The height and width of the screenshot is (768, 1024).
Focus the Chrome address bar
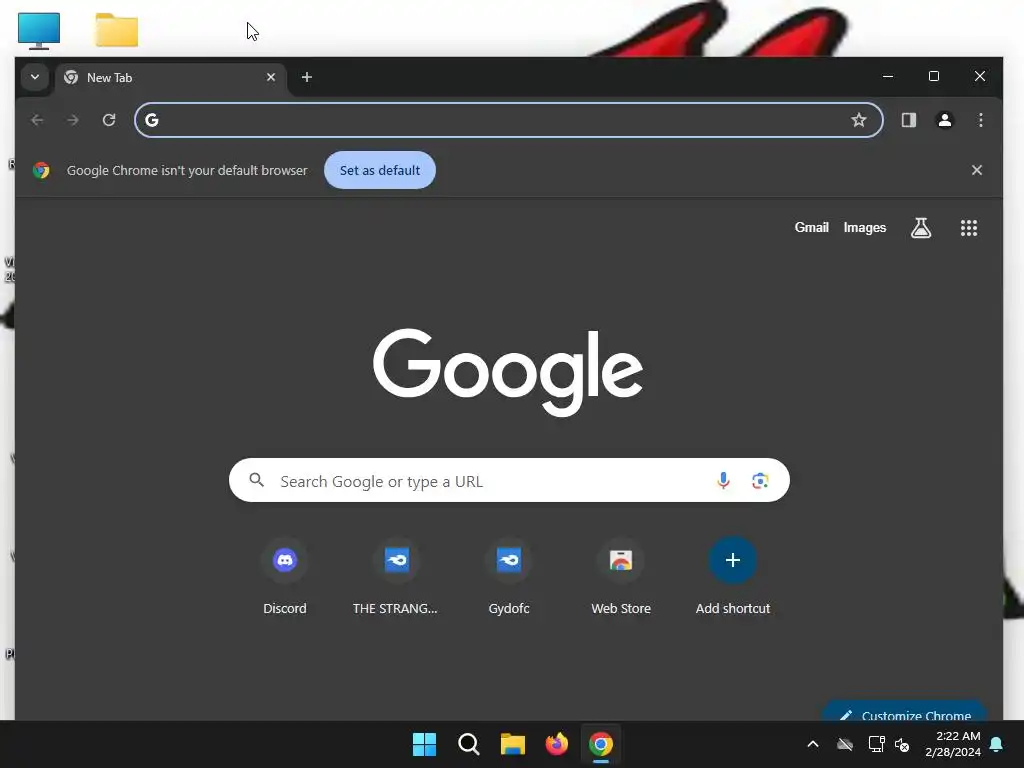pyautogui.click(x=509, y=120)
